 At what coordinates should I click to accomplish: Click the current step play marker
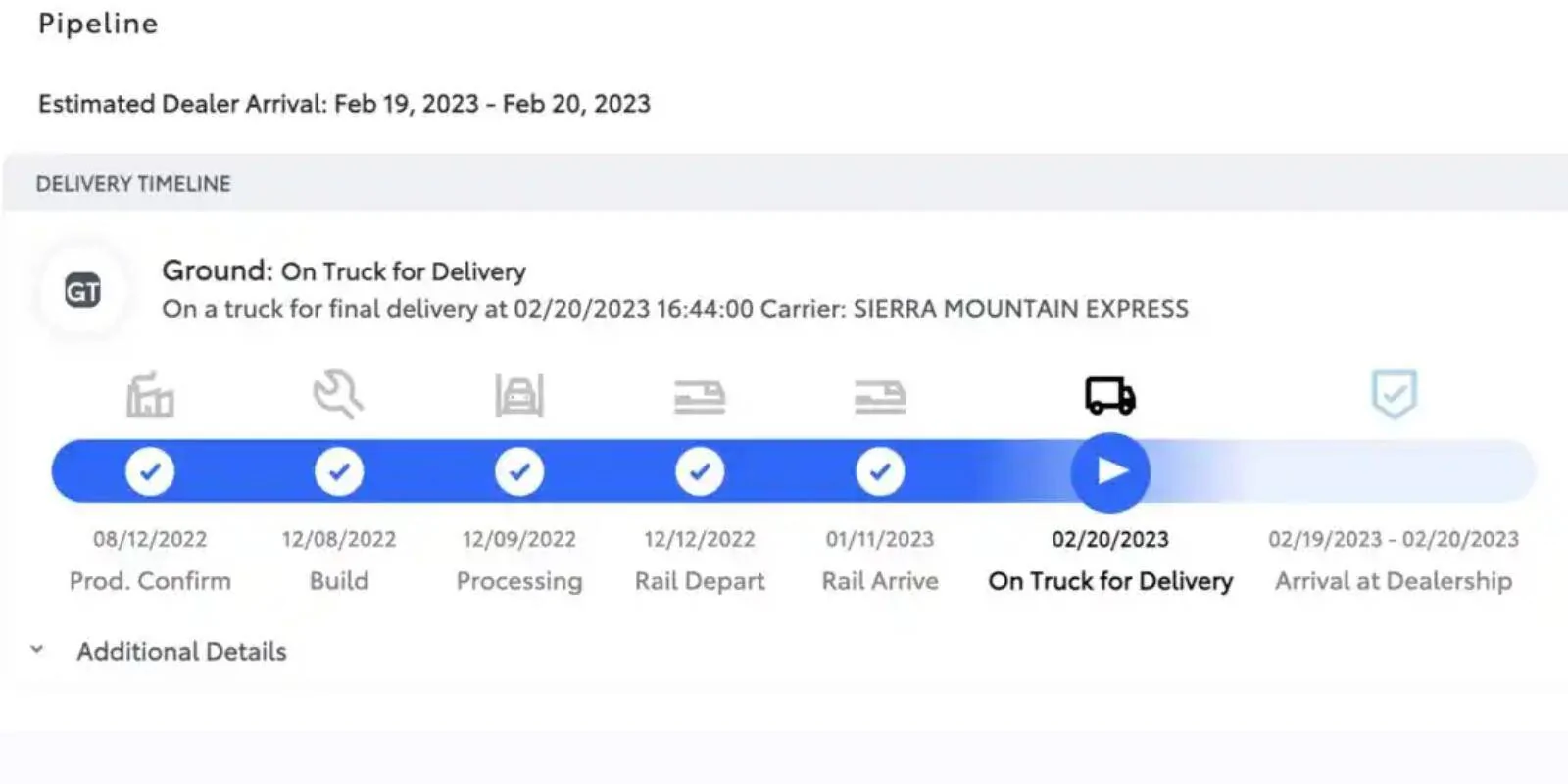point(1110,471)
